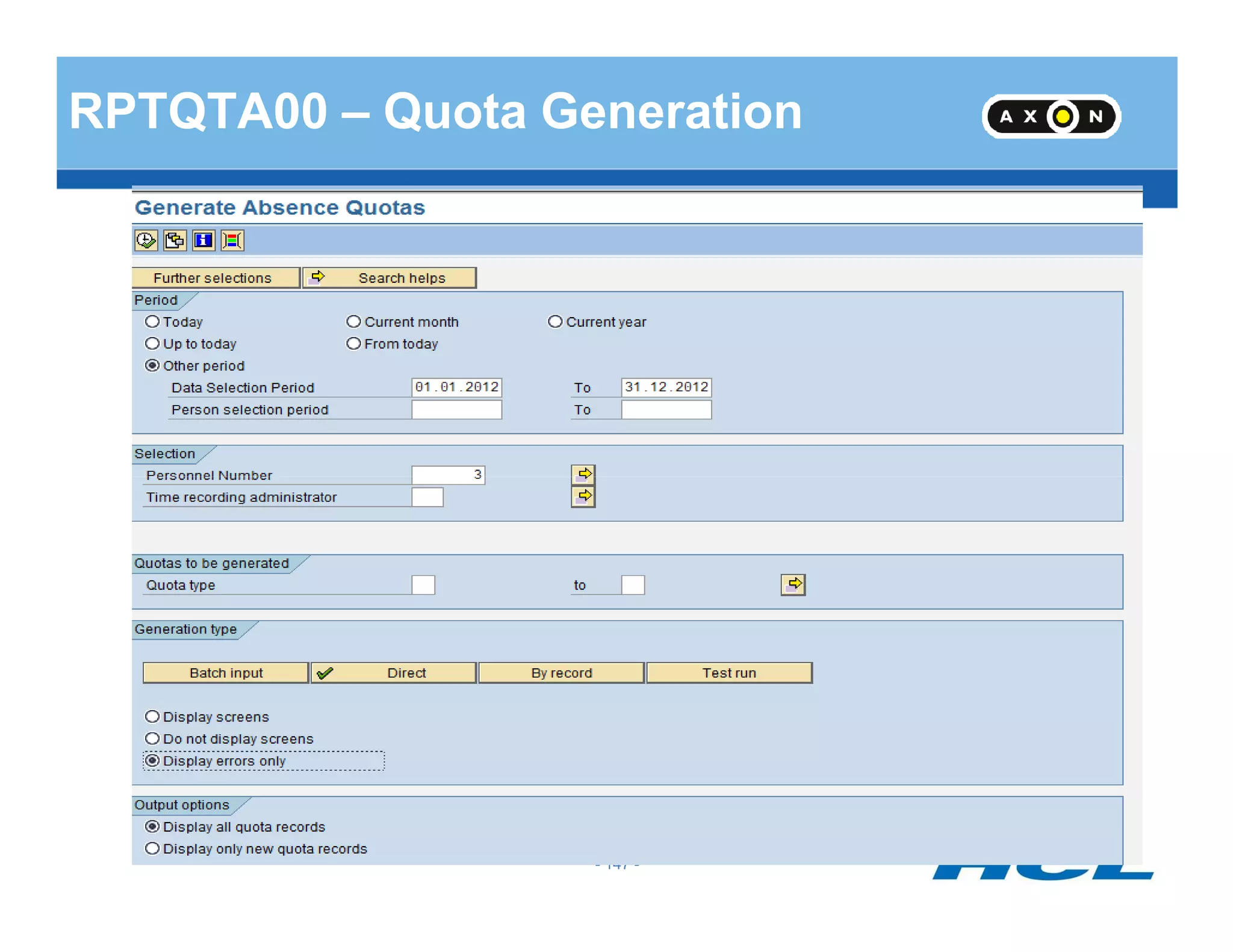
Task: Click Person selection period start field
Action: tap(457, 409)
